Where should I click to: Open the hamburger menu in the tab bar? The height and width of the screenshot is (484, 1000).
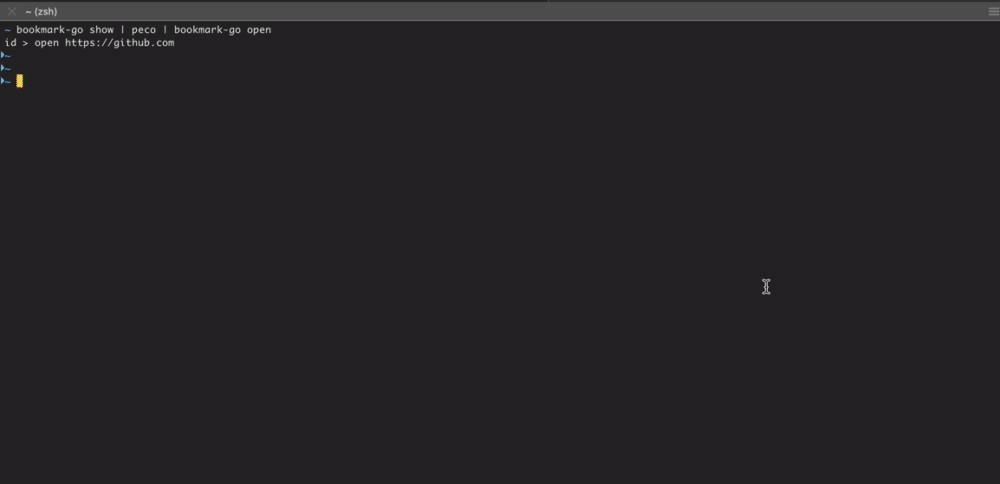(x=994, y=11)
